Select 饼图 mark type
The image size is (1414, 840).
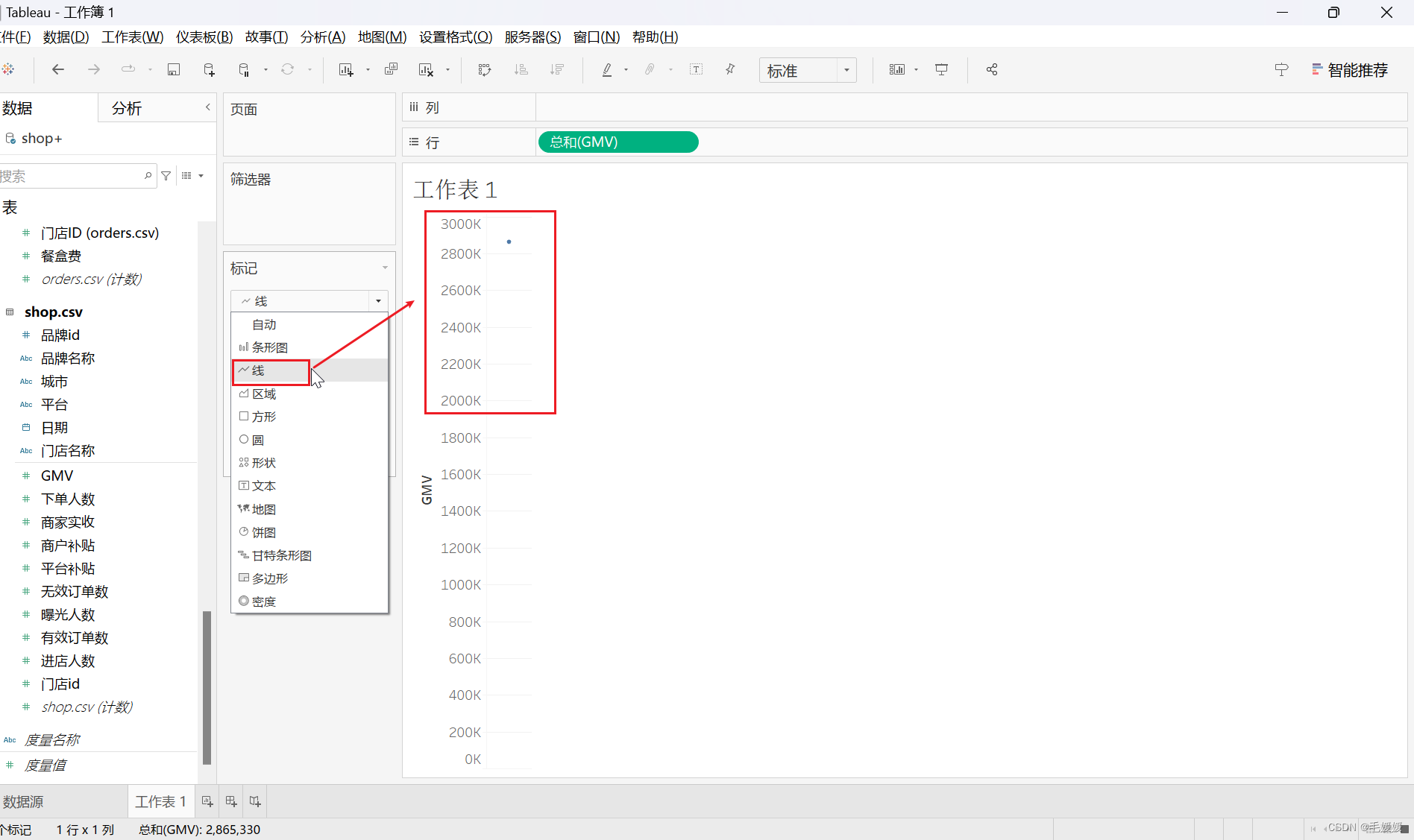[x=309, y=532]
